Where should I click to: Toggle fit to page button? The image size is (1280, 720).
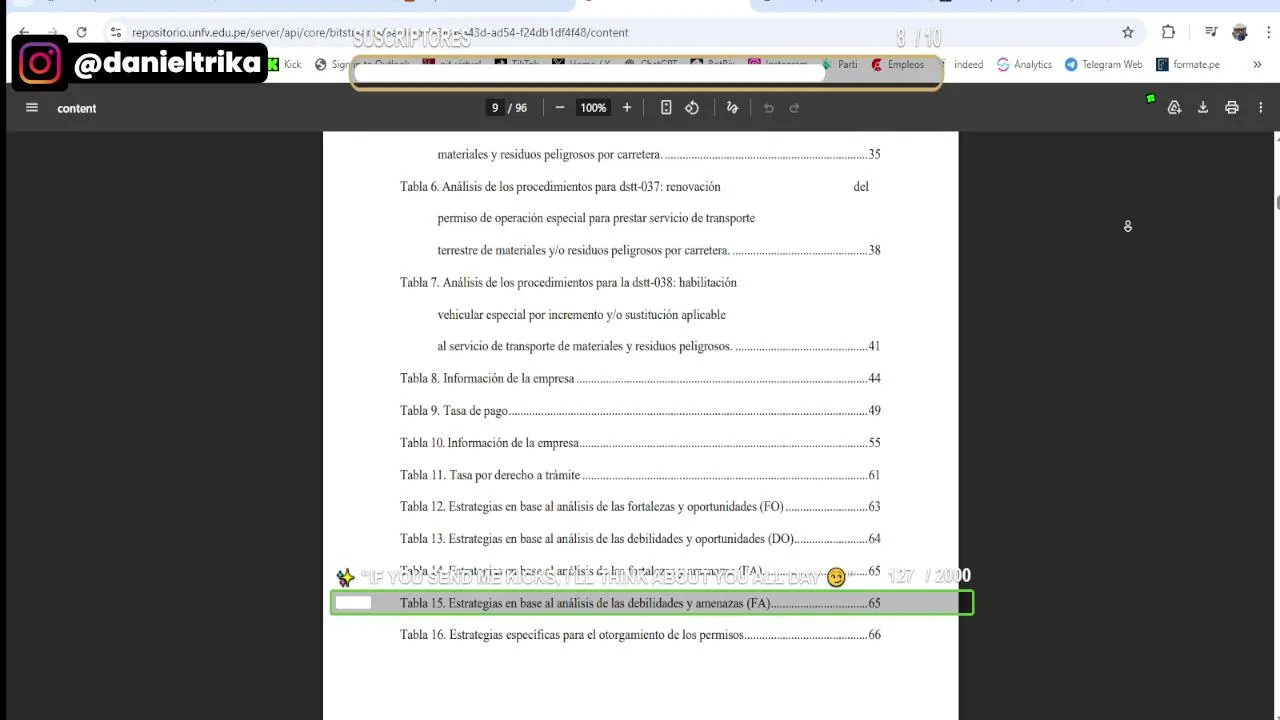pyautogui.click(x=666, y=108)
